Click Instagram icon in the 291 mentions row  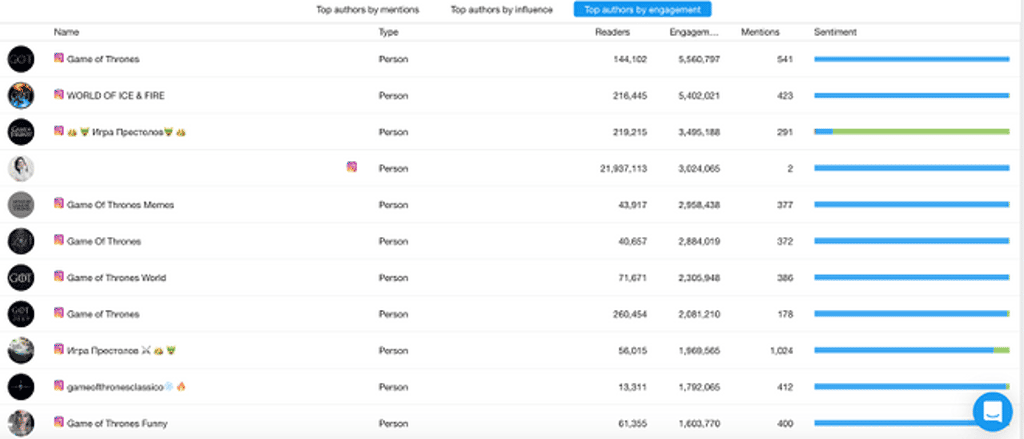click(59, 131)
